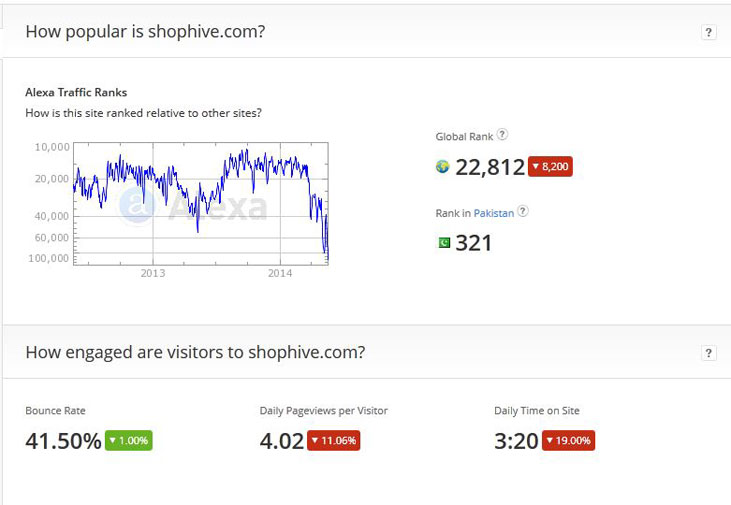This screenshot has width=731, height=505.
Task: Click the green 1.00% bounce rate badge
Action: (128, 440)
